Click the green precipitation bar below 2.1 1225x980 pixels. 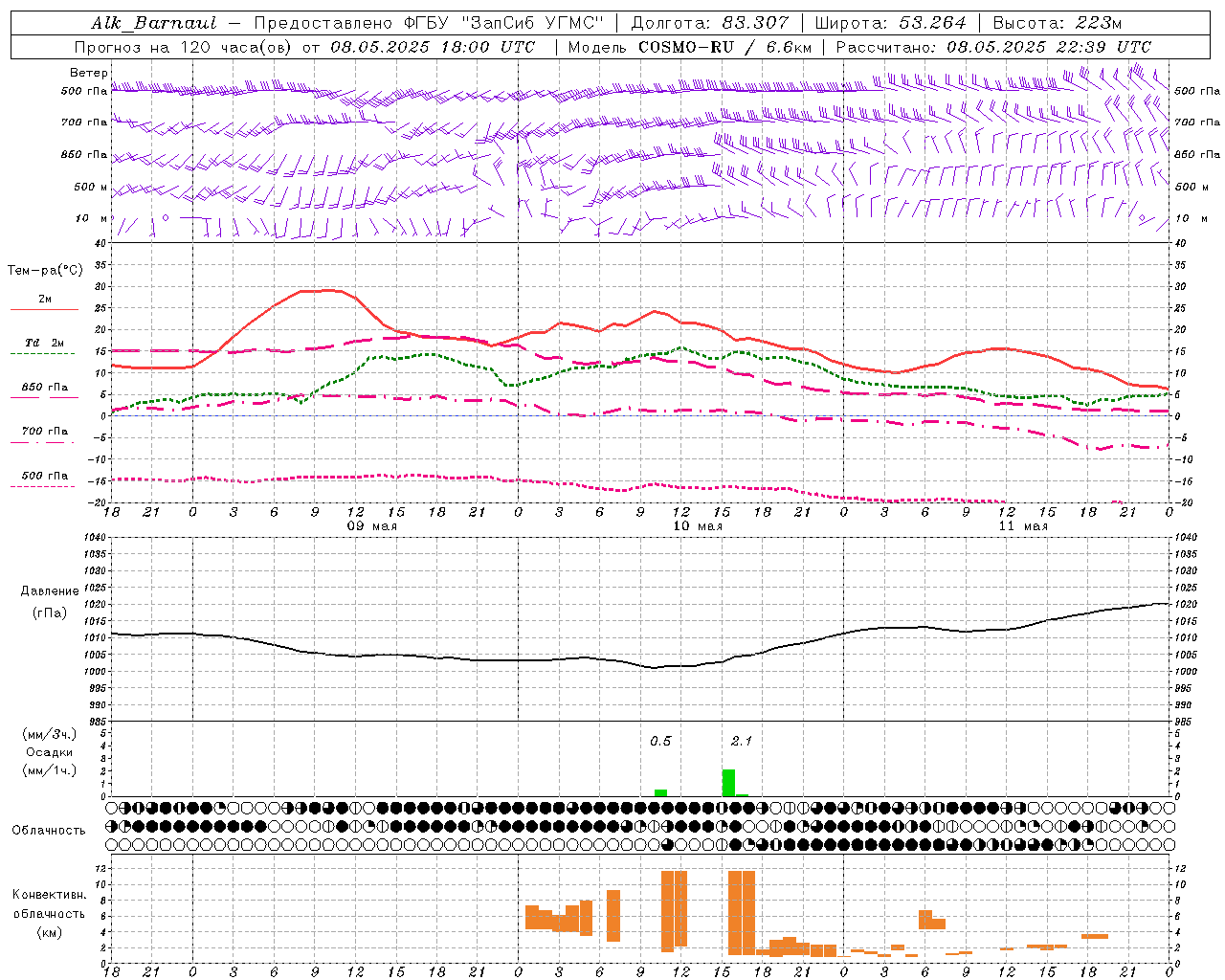pos(728,783)
